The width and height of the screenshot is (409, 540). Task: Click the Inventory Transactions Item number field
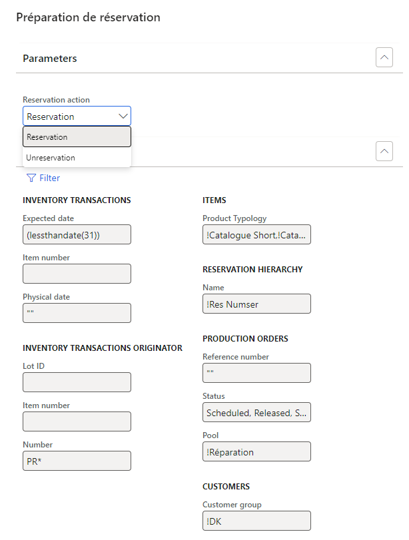click(77, 274)
